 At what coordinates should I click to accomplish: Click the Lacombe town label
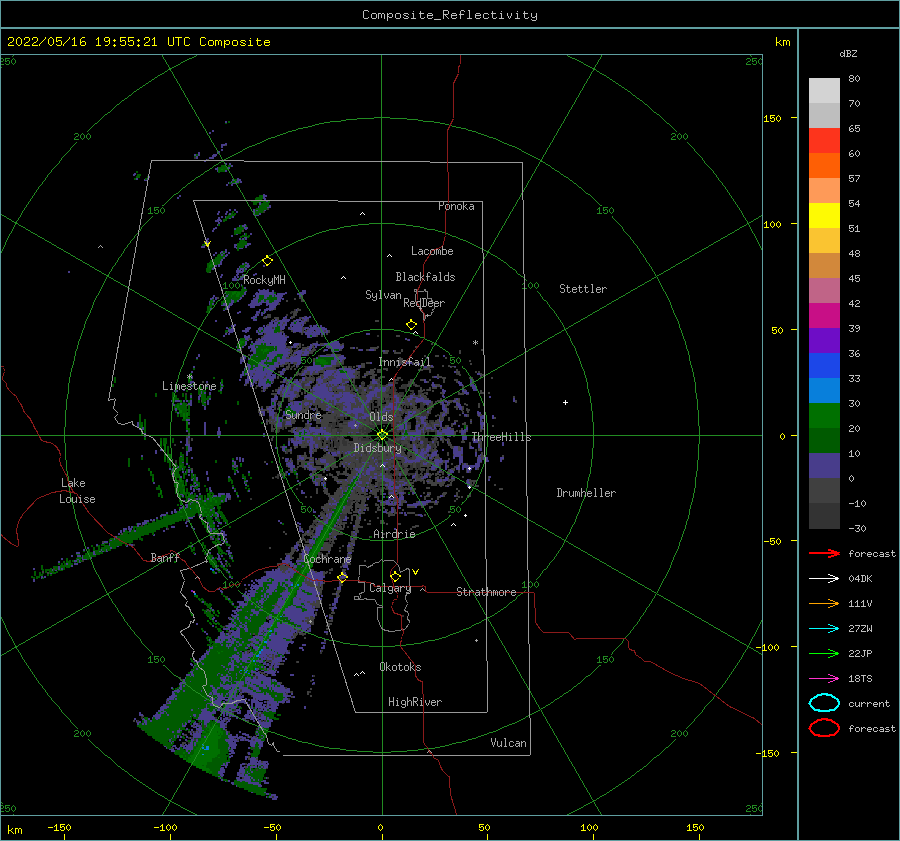[432, 251]
